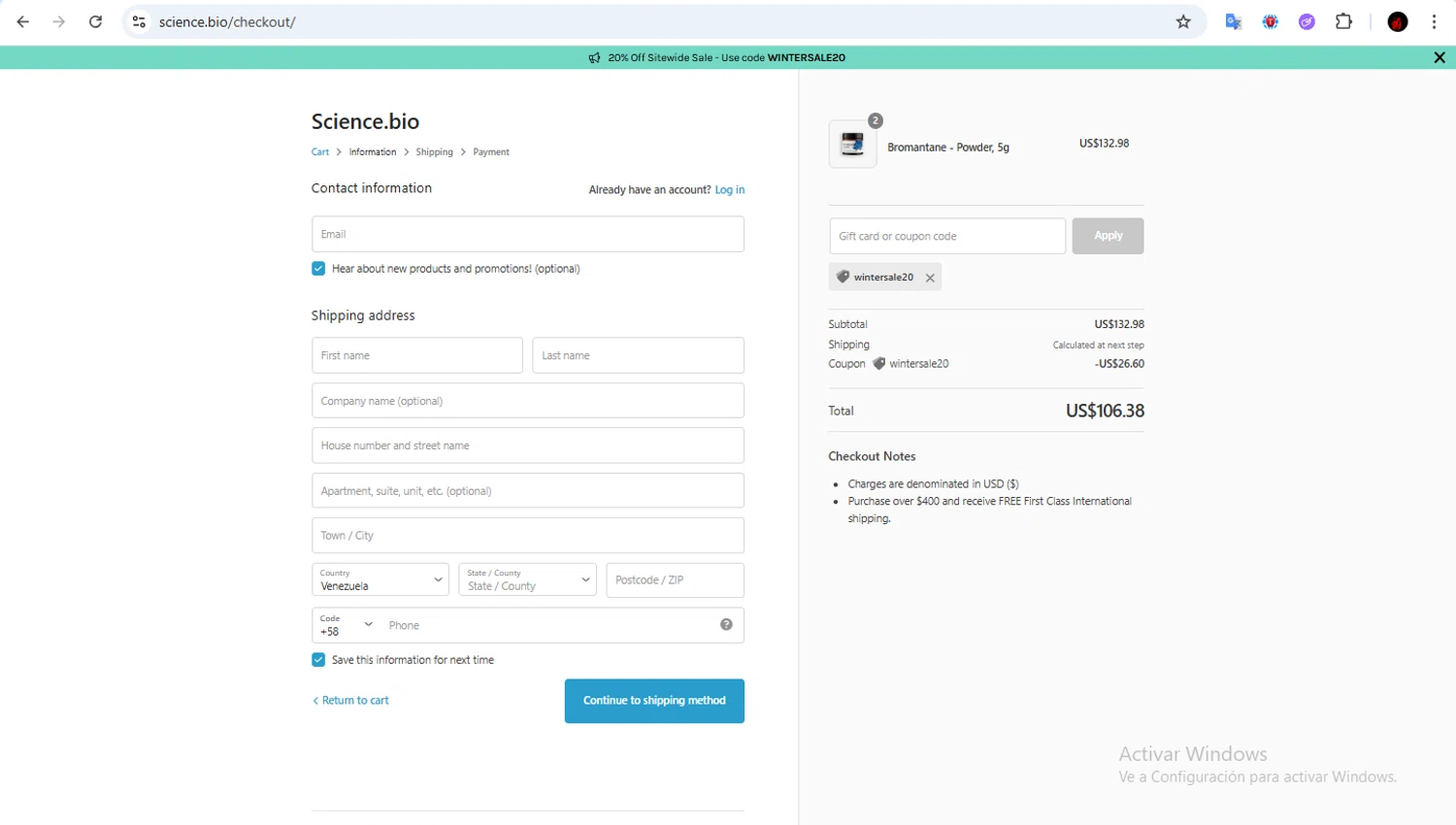
Task: Click the browser forward arrow
Action: pos(59,21)
